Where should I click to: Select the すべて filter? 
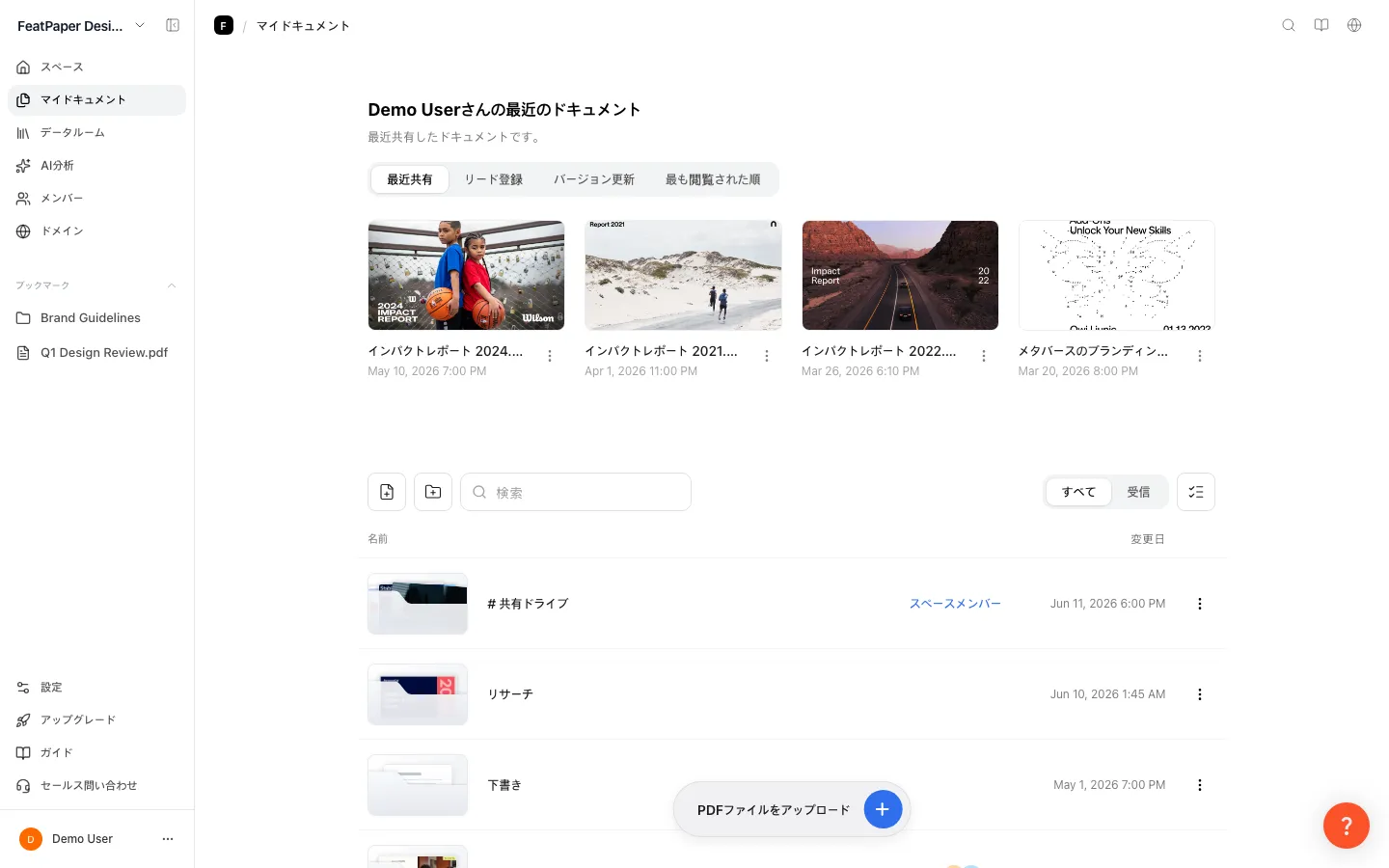[1078, 492]
